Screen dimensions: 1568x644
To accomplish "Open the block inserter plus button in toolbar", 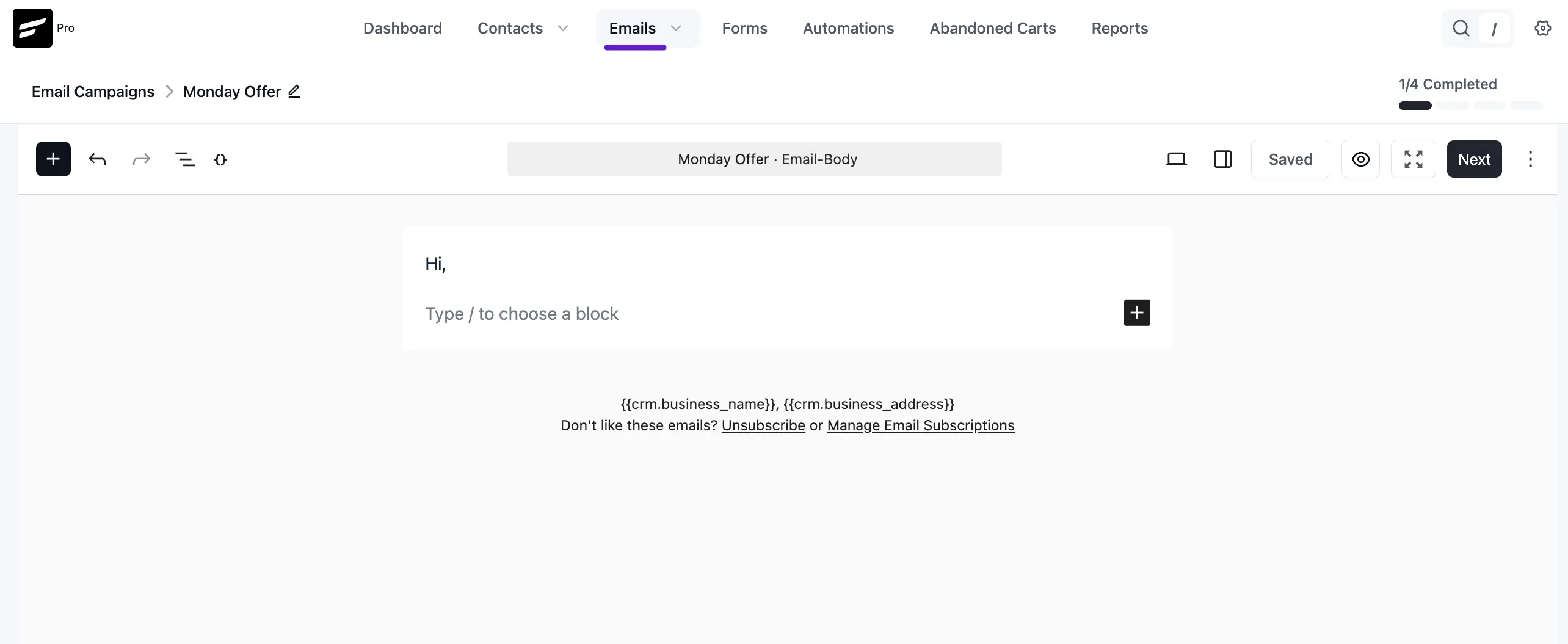I will [53, 159].
